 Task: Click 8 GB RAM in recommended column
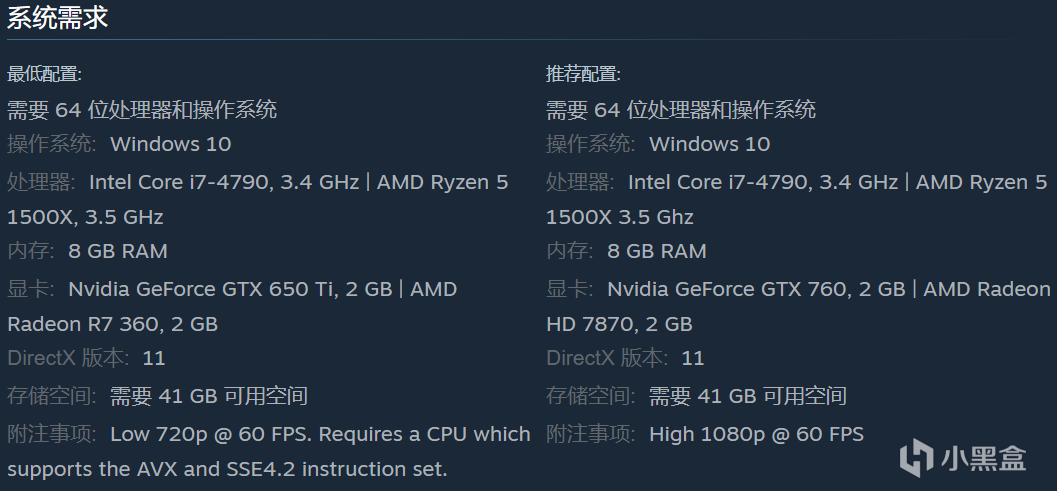coord(657,251)
